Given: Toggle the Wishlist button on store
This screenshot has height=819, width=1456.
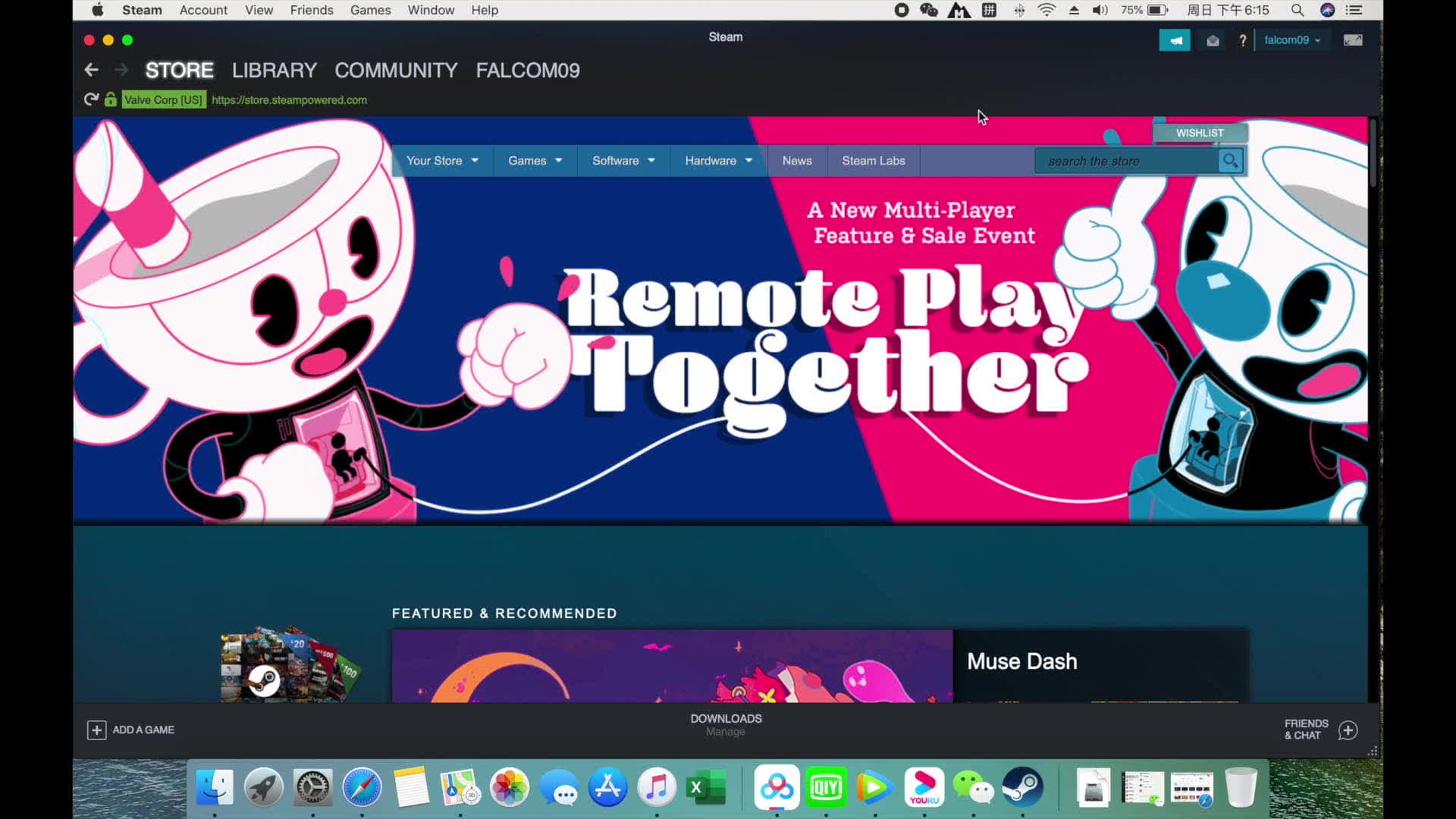Looking at the screenshot, I should pyautogui.click(x=1199, y=133).
